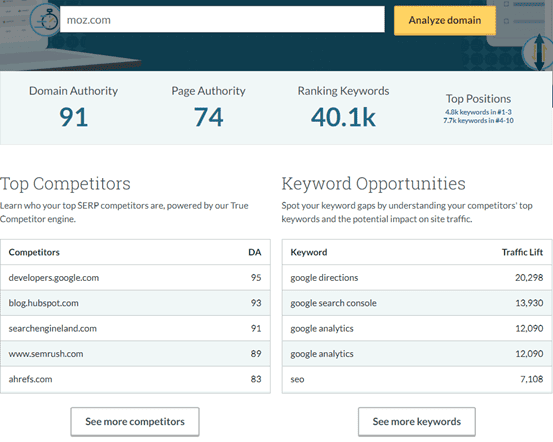The height and width of the screenshot is (442, 553).
Task: Click the traffic lift value 20,298
Action: click(529, 278)
